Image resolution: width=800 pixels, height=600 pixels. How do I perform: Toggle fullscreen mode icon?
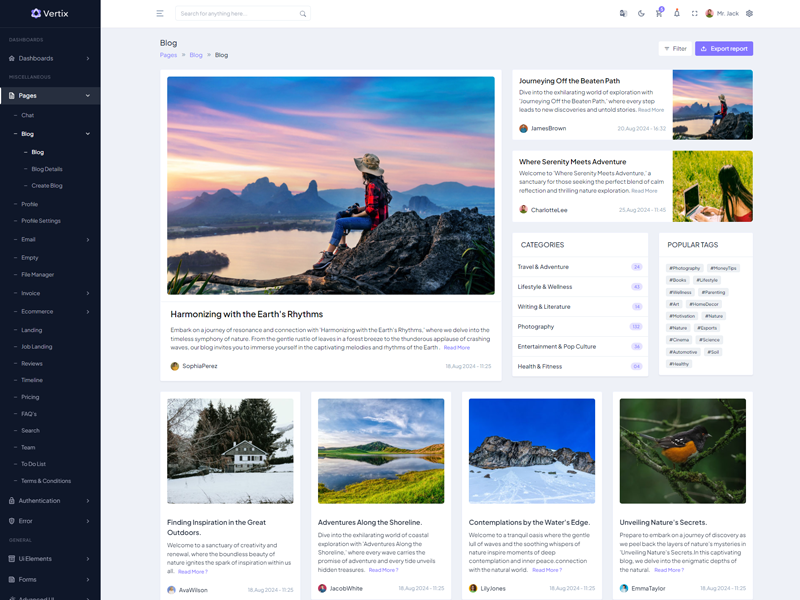click(x=695, y=13)
